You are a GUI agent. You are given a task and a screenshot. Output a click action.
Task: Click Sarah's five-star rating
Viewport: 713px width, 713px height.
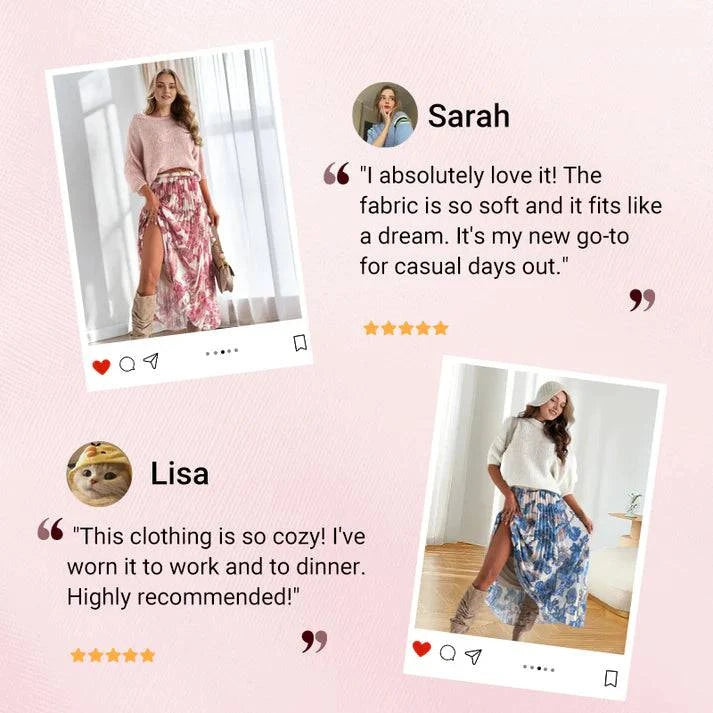coord(406,328)
